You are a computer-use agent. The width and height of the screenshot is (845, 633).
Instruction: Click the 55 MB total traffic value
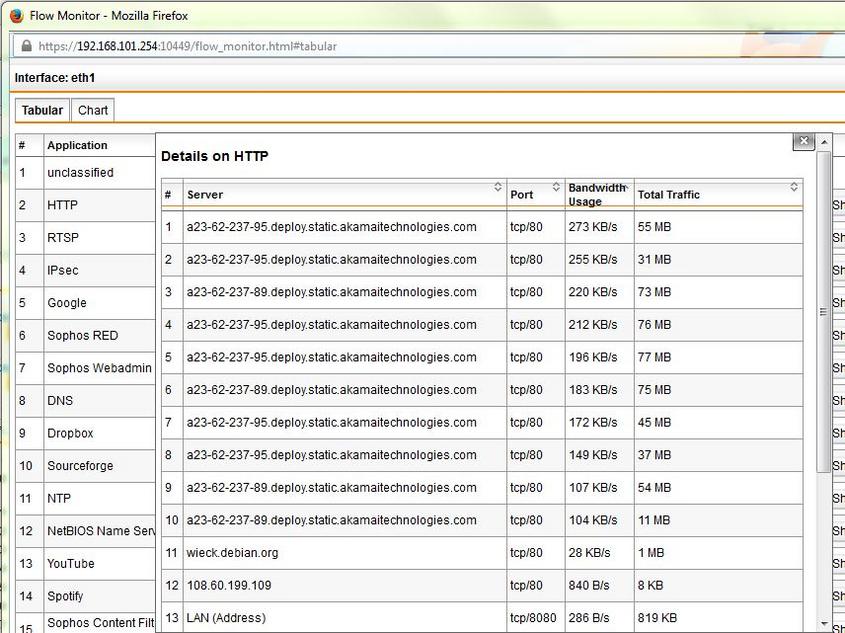pyautogui.click(x=654, y=227)
